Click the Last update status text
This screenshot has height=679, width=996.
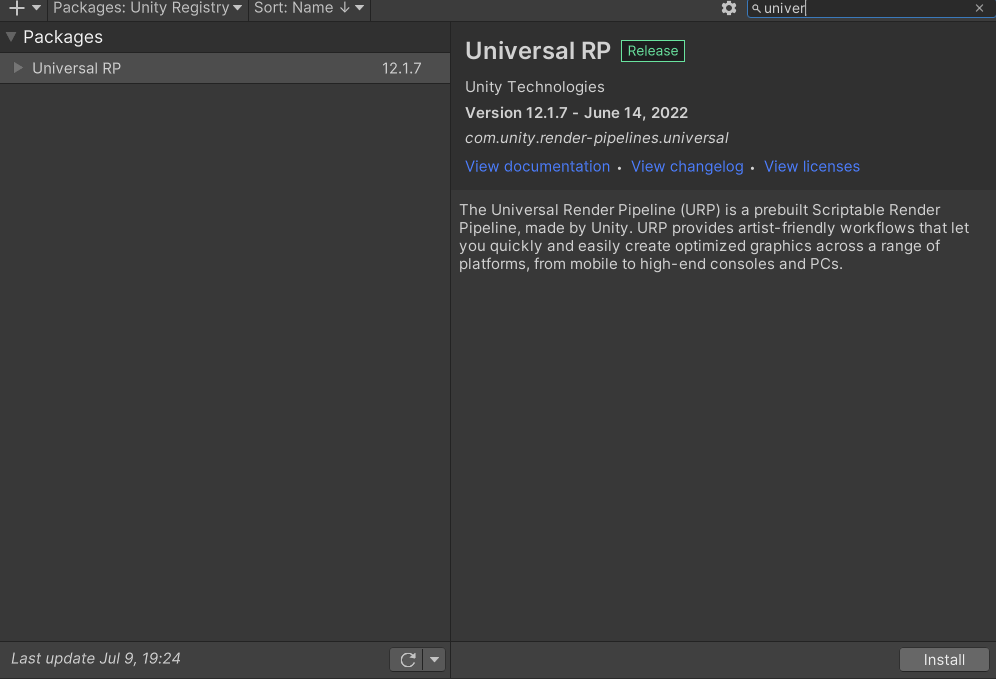click(x=96, y=658)
